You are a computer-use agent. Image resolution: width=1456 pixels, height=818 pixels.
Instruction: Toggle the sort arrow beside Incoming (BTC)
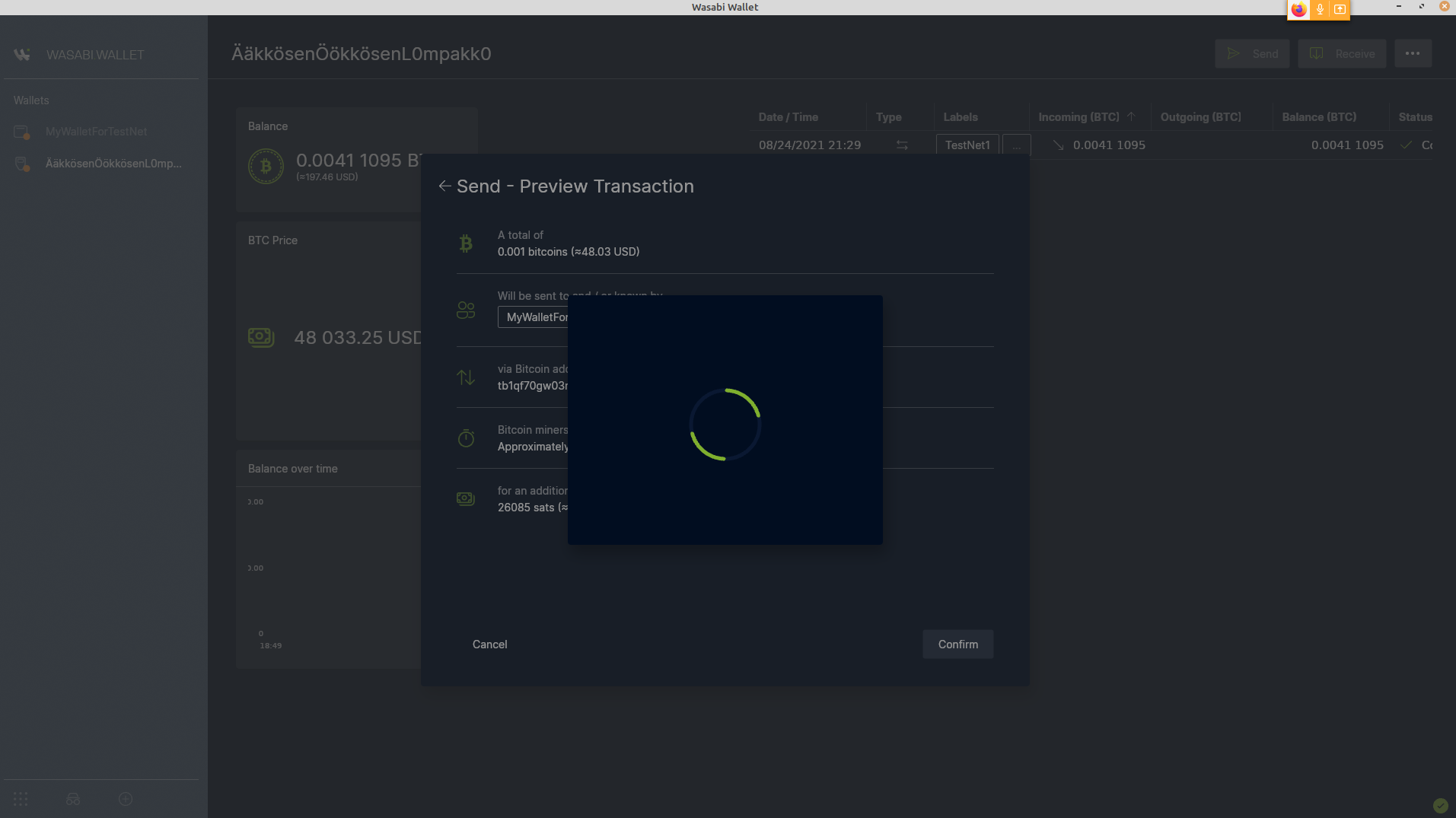[1131, 116]
